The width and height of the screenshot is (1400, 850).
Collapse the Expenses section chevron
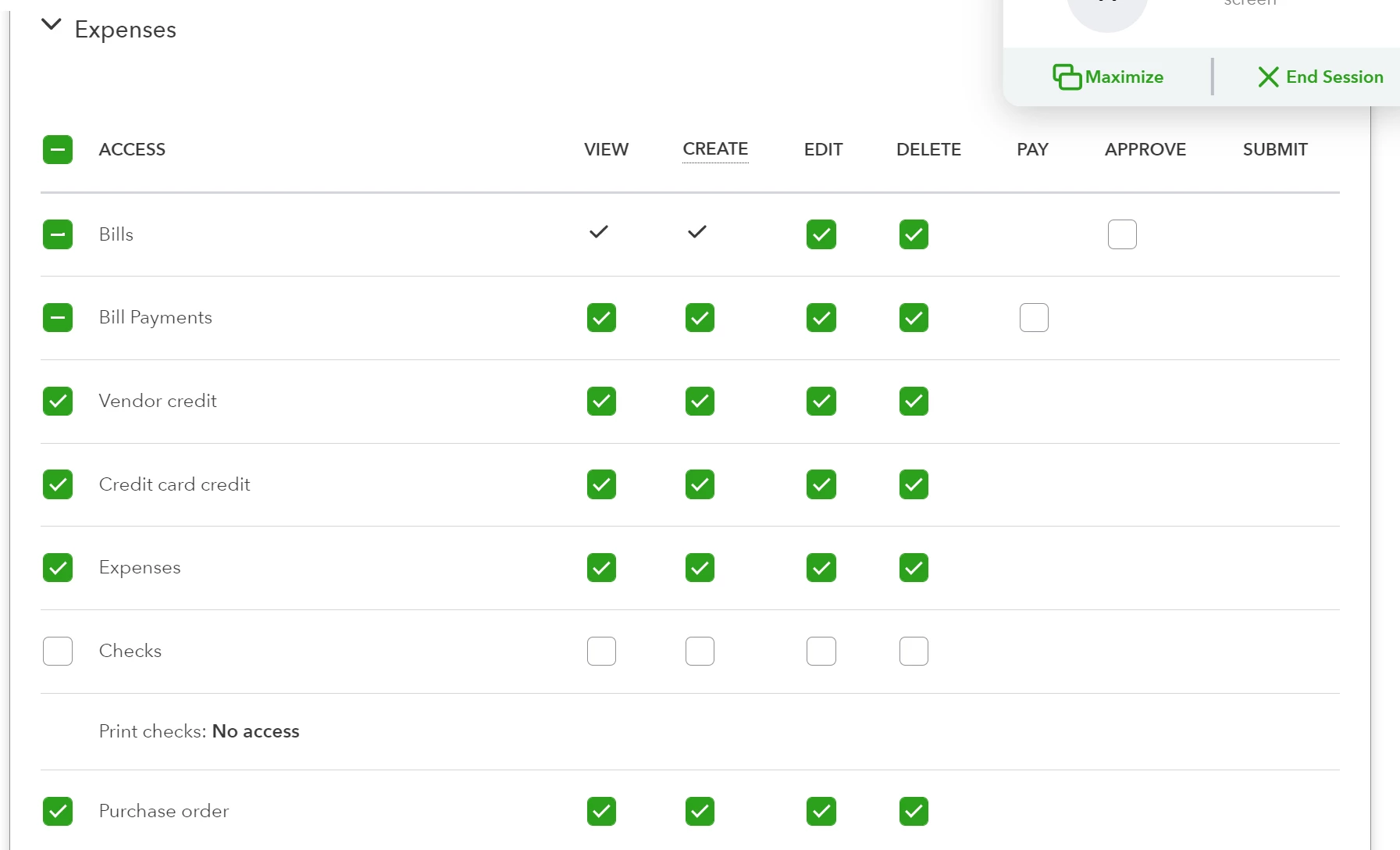click(x=51, y=25)
